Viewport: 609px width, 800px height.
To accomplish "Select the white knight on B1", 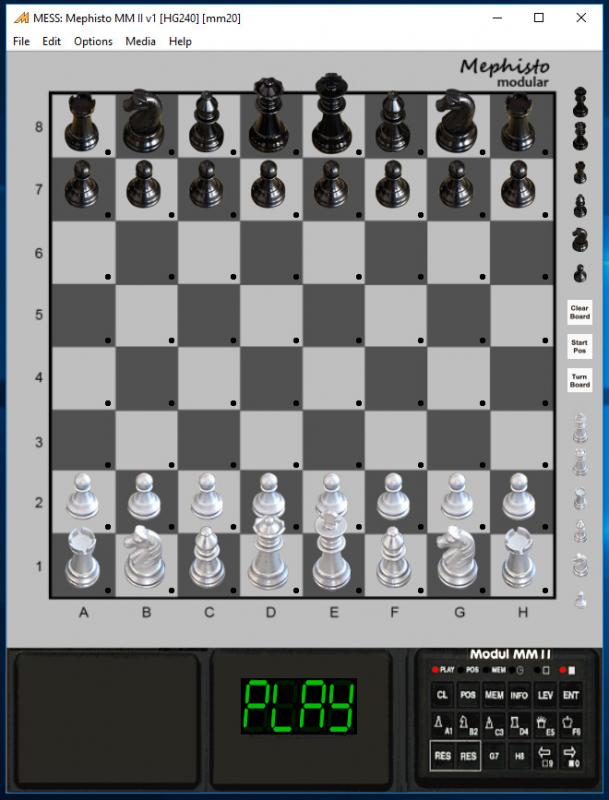I will pos(145,557).
